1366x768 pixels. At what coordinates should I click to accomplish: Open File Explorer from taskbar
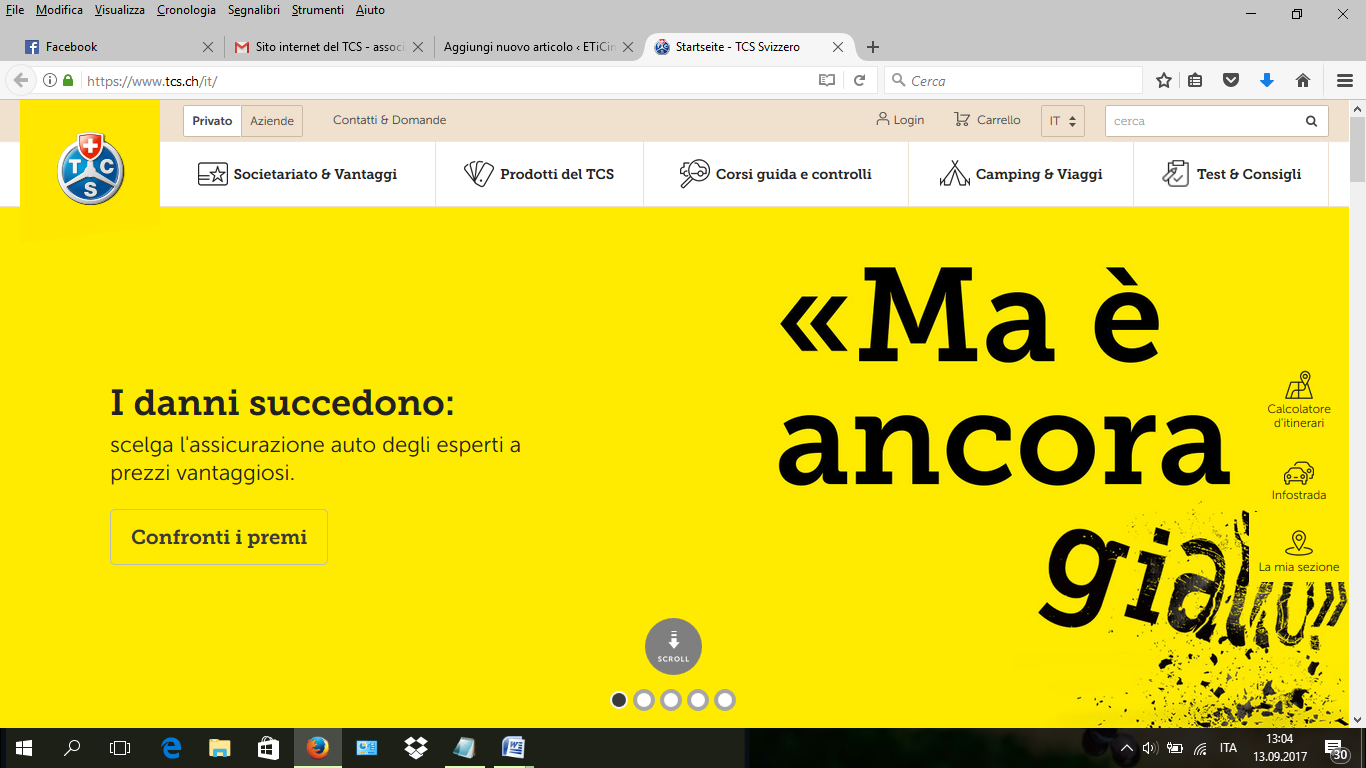pyautogui.click(x=220, y=747)
